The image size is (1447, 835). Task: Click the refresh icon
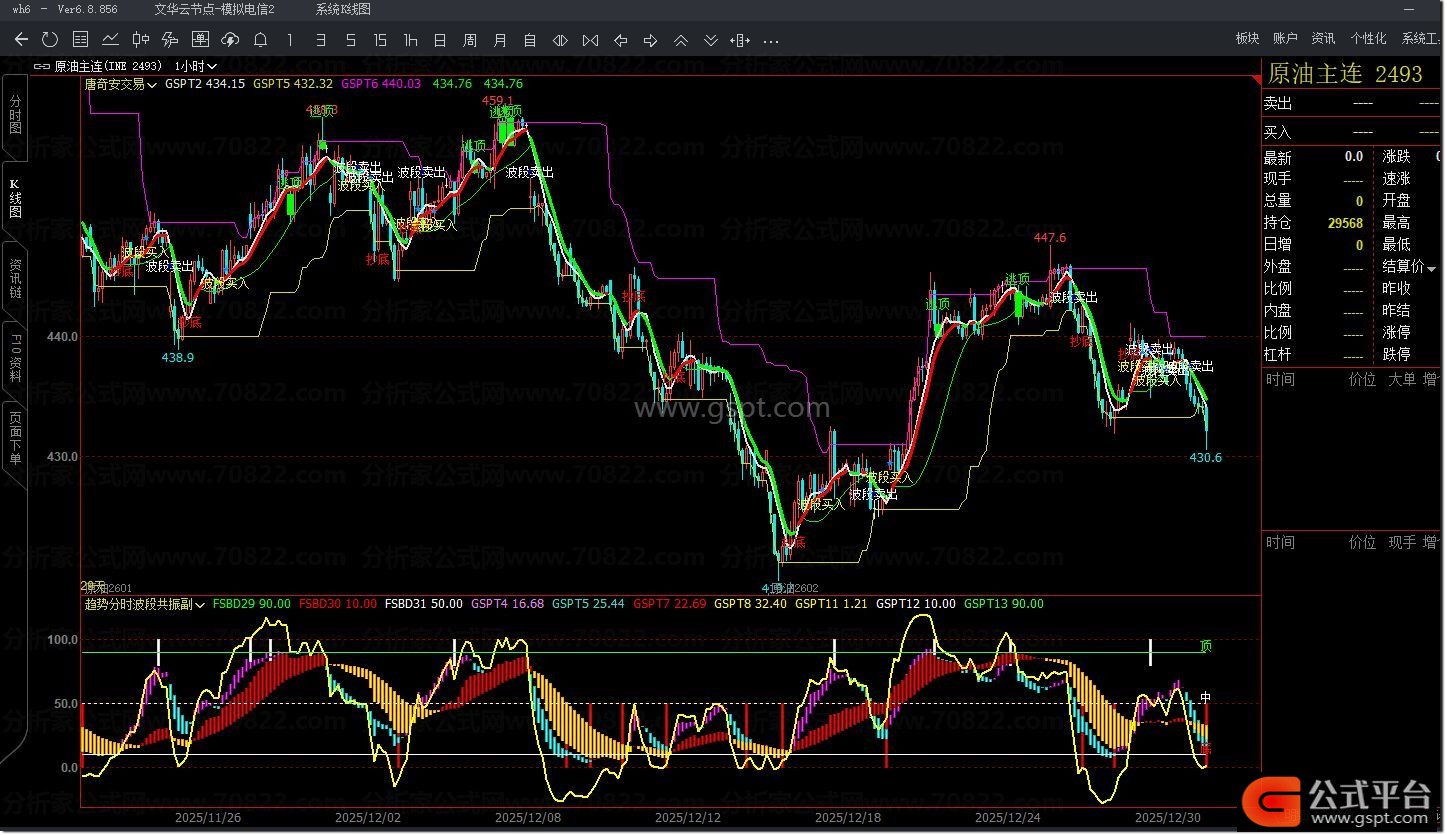click(50, 40)
